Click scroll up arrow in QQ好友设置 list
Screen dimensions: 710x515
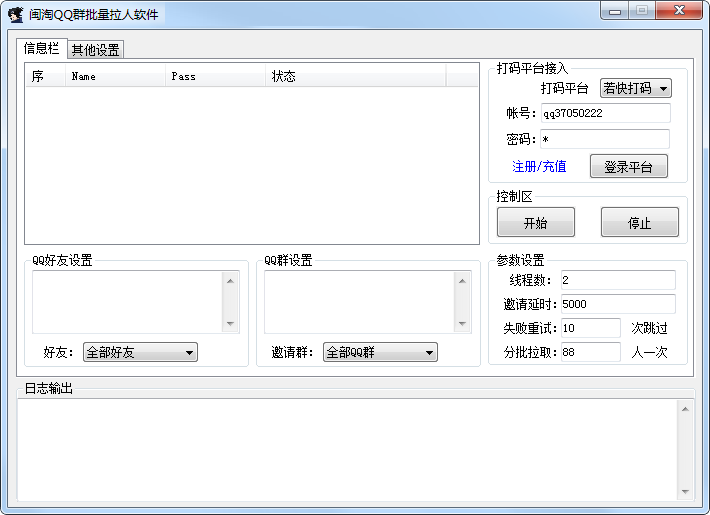(x=231, y=281)
